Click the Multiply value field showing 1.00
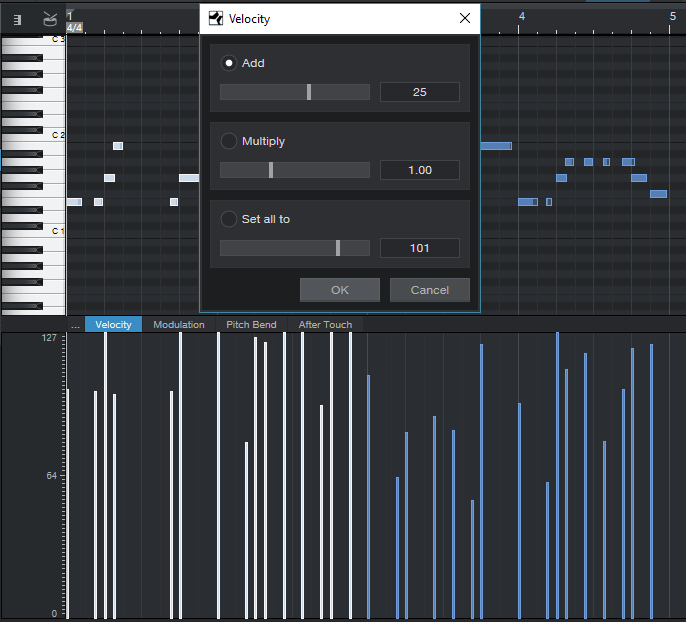 pyautogui.click(x=420, y=170)
